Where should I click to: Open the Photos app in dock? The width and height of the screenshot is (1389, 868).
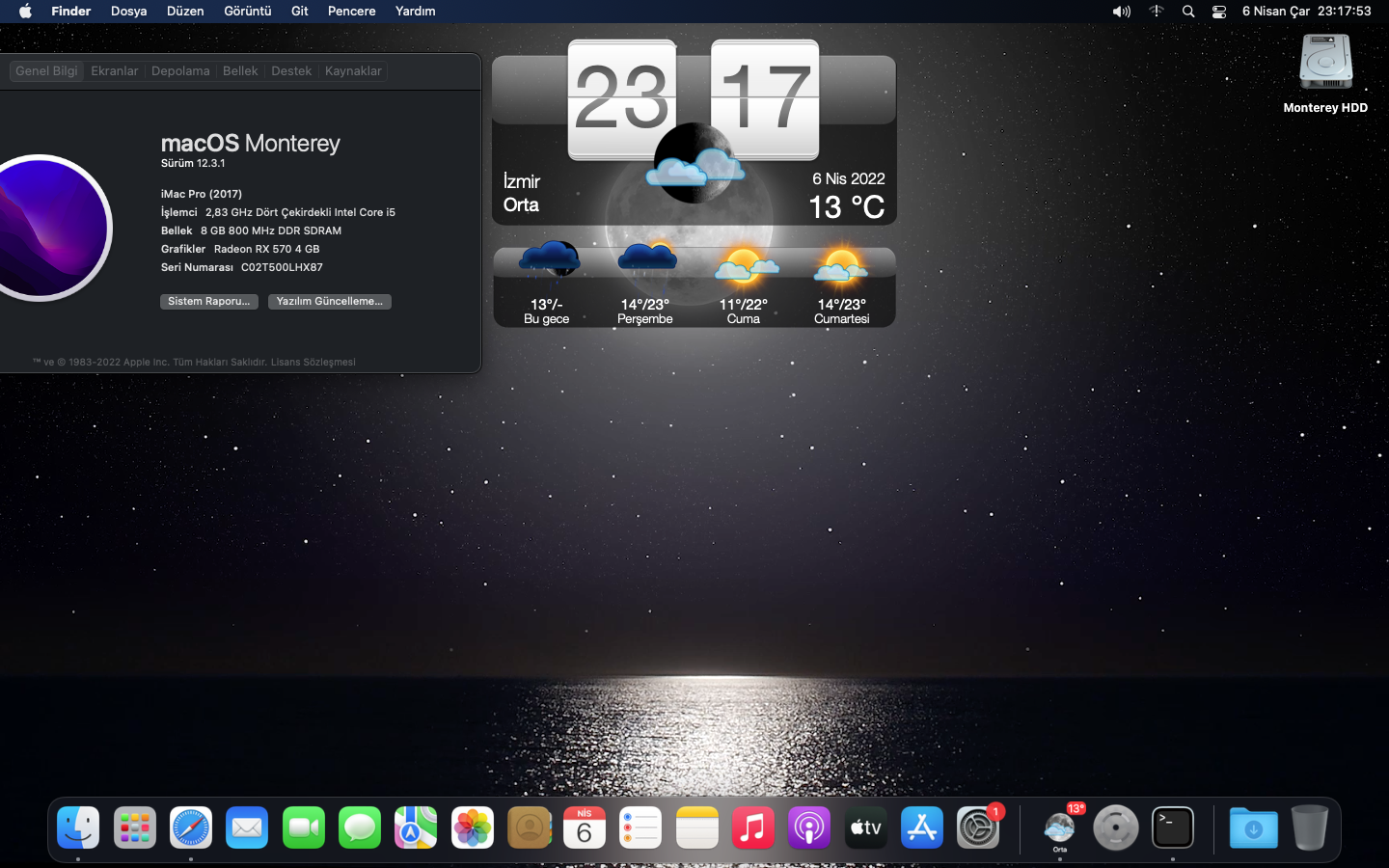(473, 828)
